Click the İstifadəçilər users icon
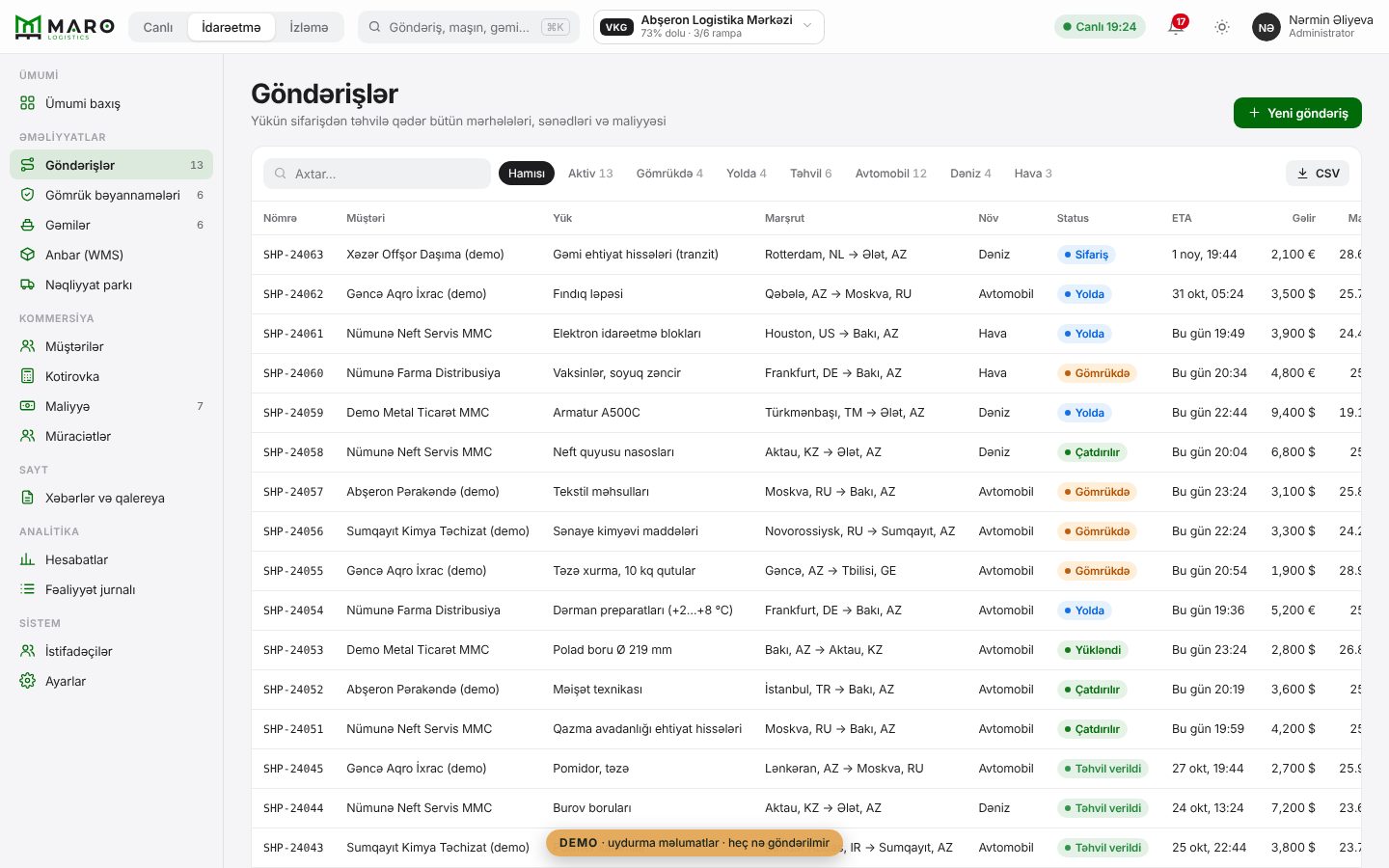Screen dimensions: 1389x868 click(x=28, y=651)
